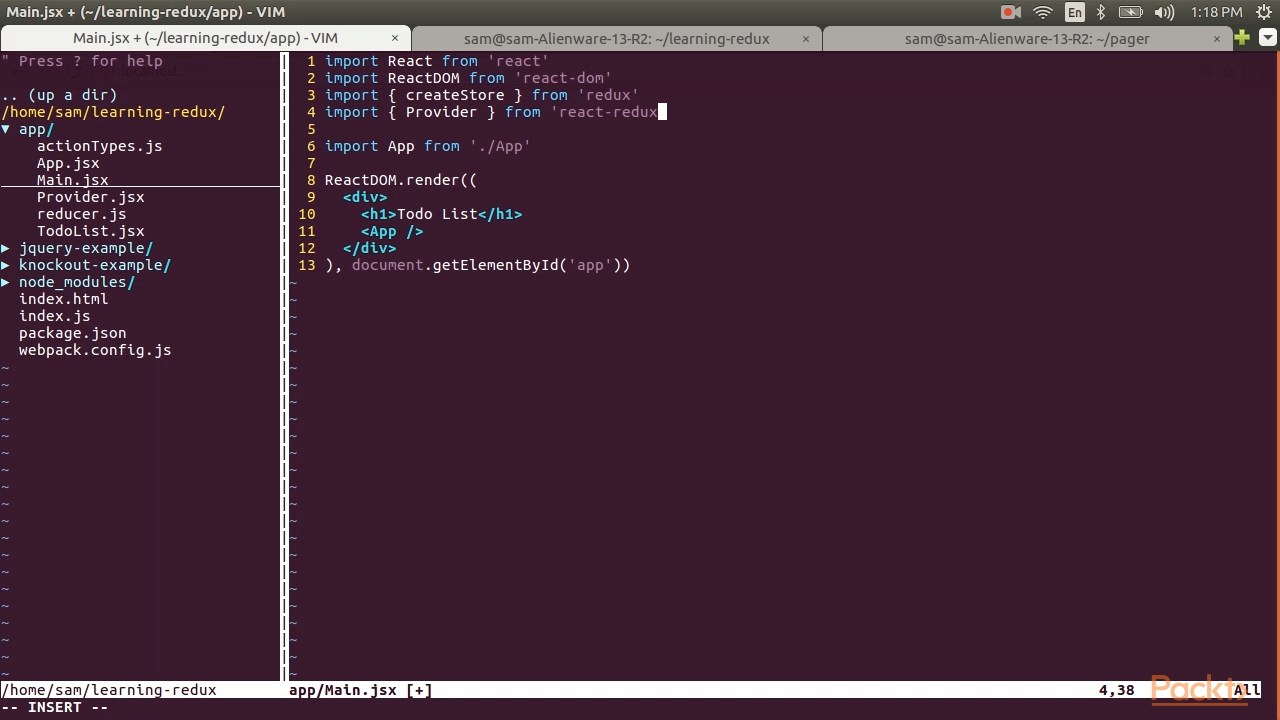Click line number 1 in the editor
1280x720 pixels.
(x=311, y=61)
